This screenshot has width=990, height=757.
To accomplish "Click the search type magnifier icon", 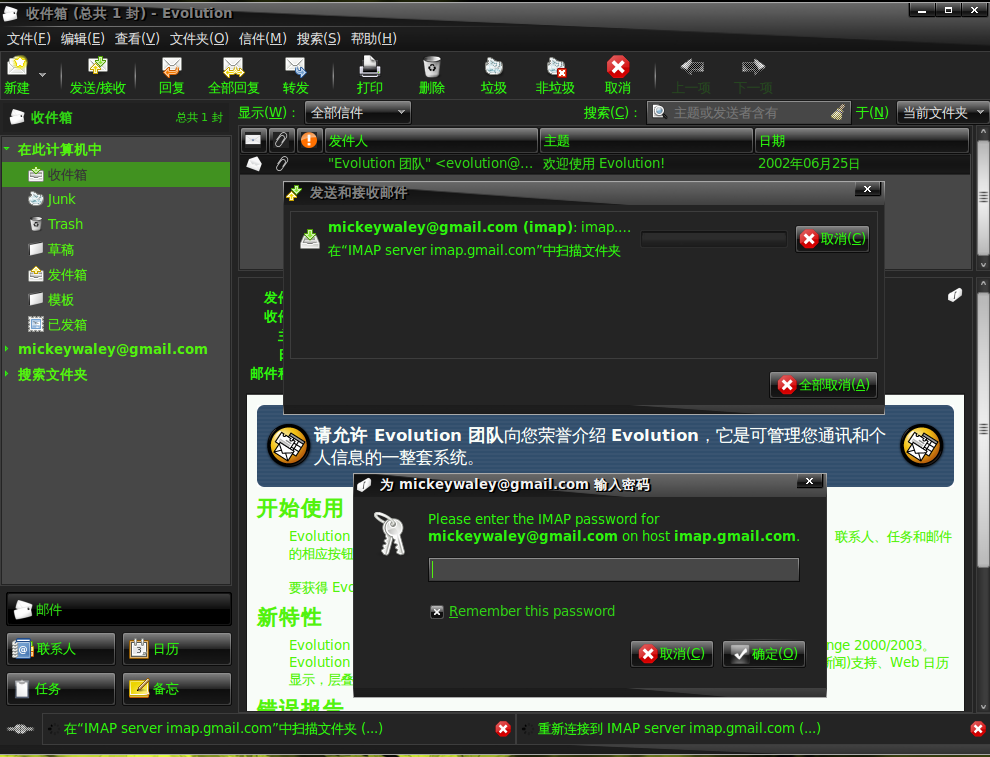I will (659, 112).
